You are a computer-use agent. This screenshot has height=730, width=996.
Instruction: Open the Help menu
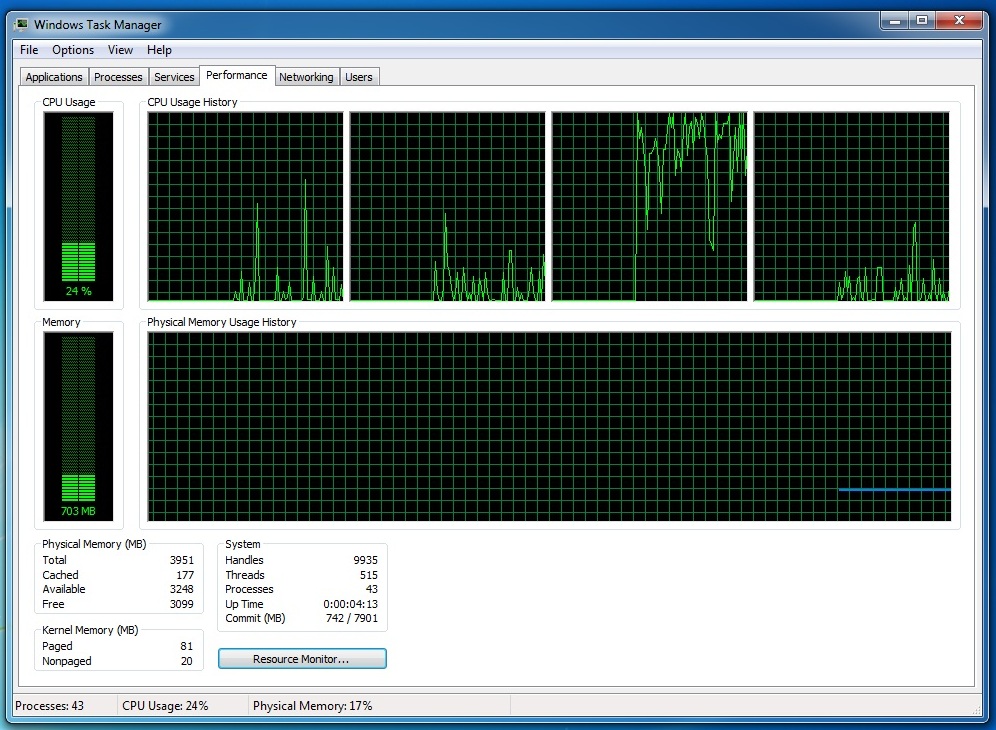click(x=159, y=50)
